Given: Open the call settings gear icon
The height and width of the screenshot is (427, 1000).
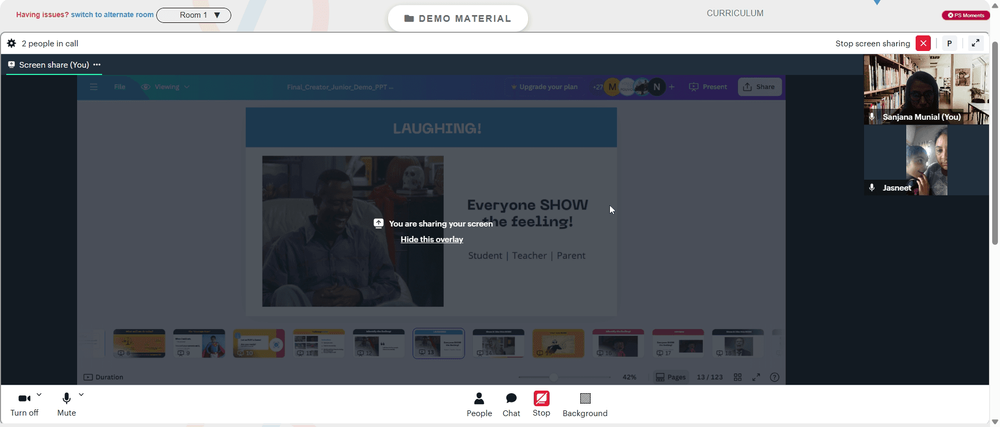Looking at the screenshot, I should tap(11, 43).
